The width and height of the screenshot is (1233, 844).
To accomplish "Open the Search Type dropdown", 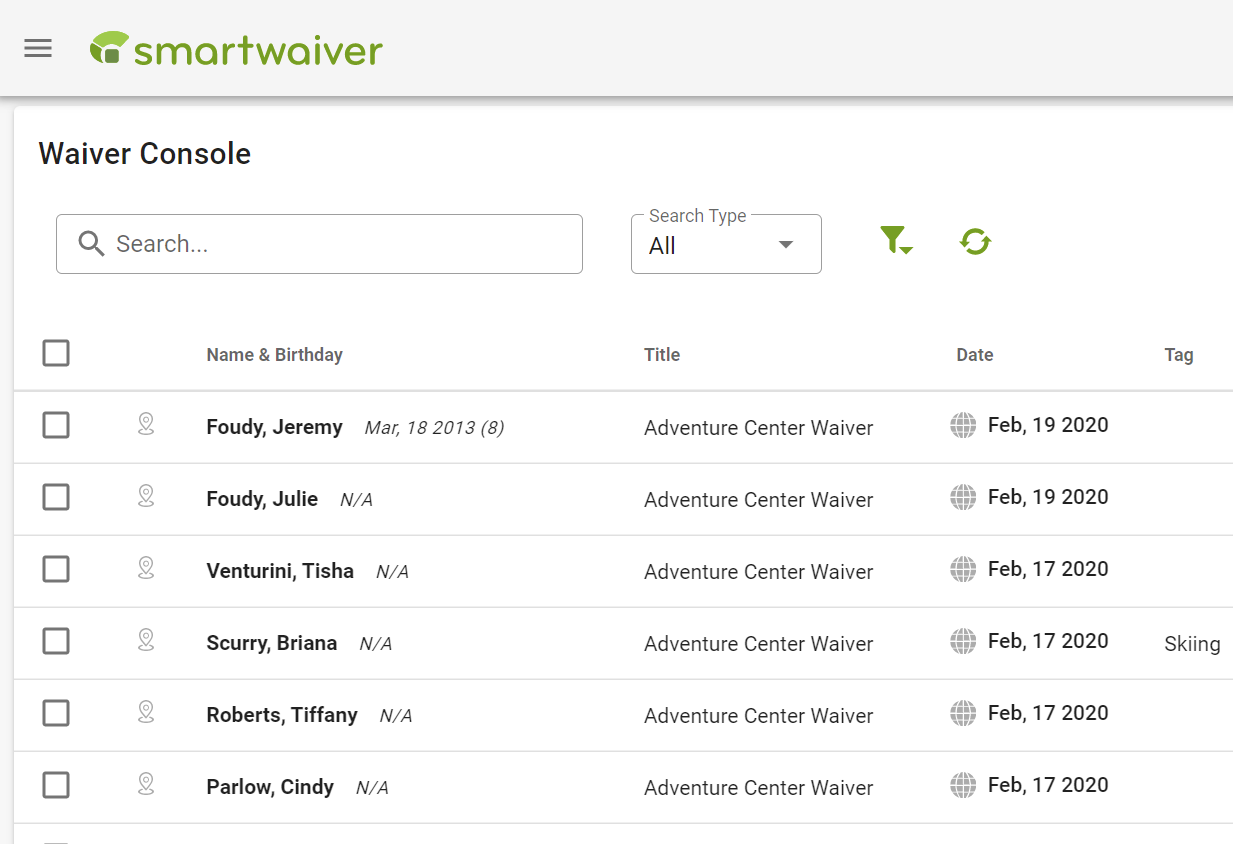I will pyautogui.click(x=726, y=244).
